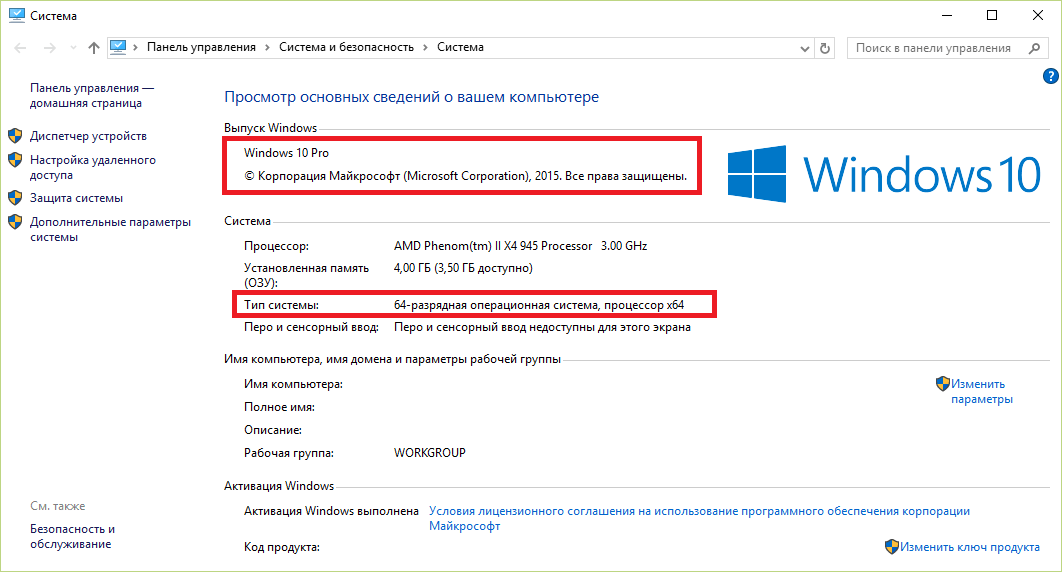The image size is (1062, 572).
Task: Click the computer icon in the address bar
Action: pyautogui.click(x=118, y=47)
